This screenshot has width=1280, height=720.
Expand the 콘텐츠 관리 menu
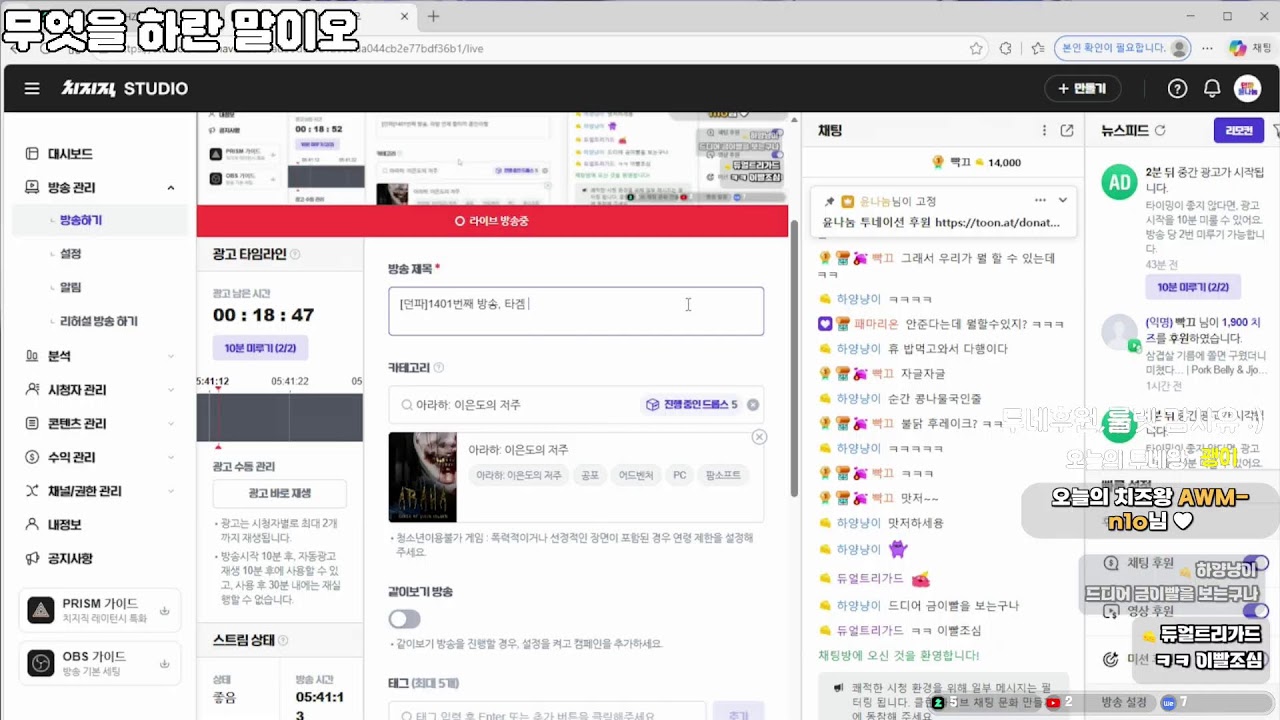point(171,423)
